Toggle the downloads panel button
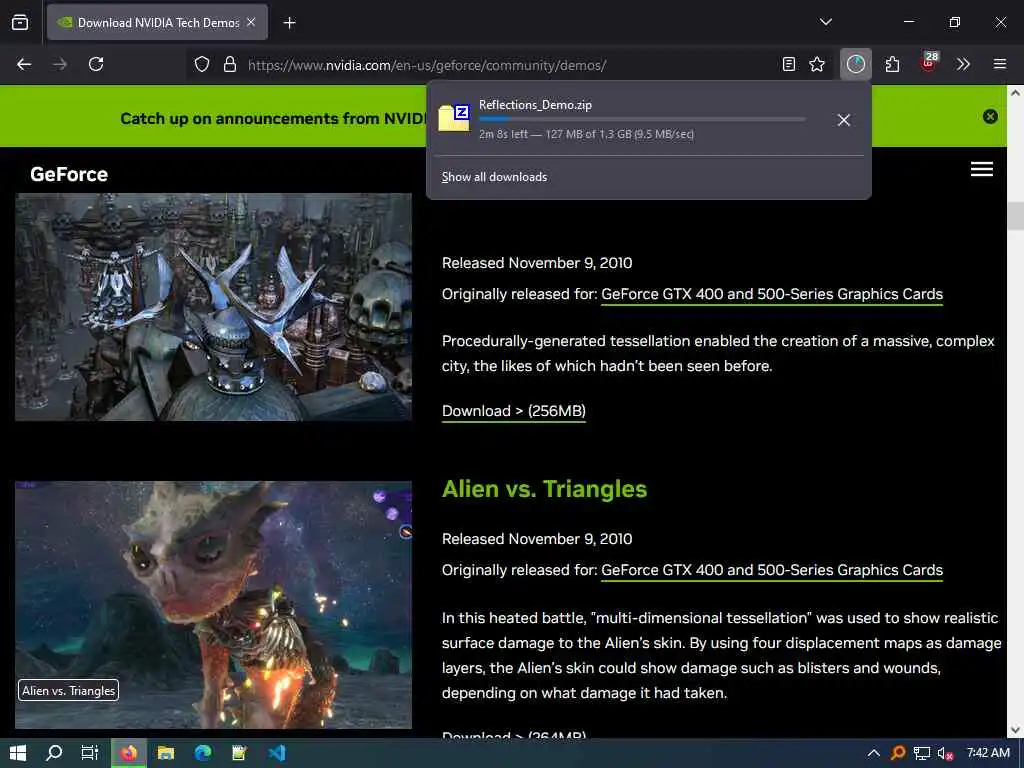Image resolution: width=1024 pixels, height=768 pixels. click(856, 64)
